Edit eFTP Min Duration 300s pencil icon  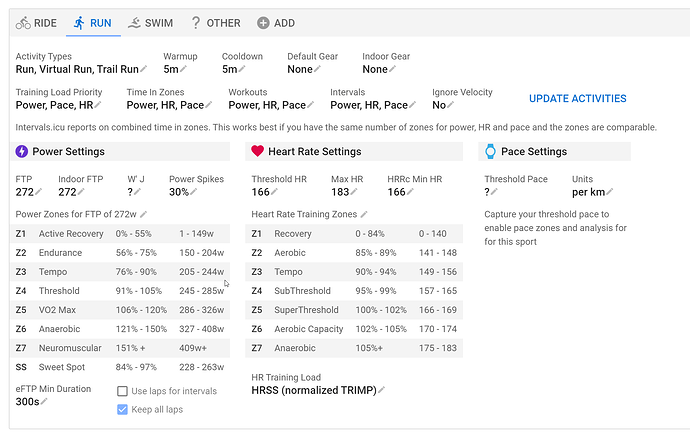pyautogui.click(x=44, y=401)
